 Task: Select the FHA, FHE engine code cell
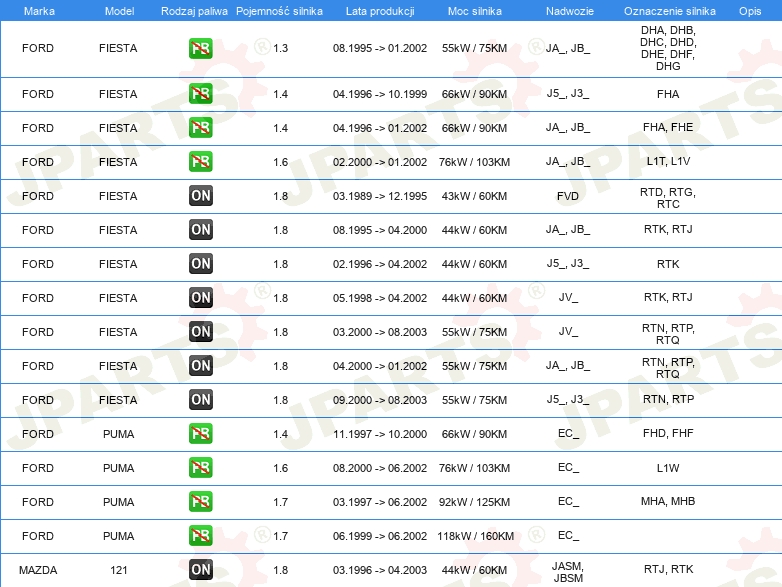668,127
